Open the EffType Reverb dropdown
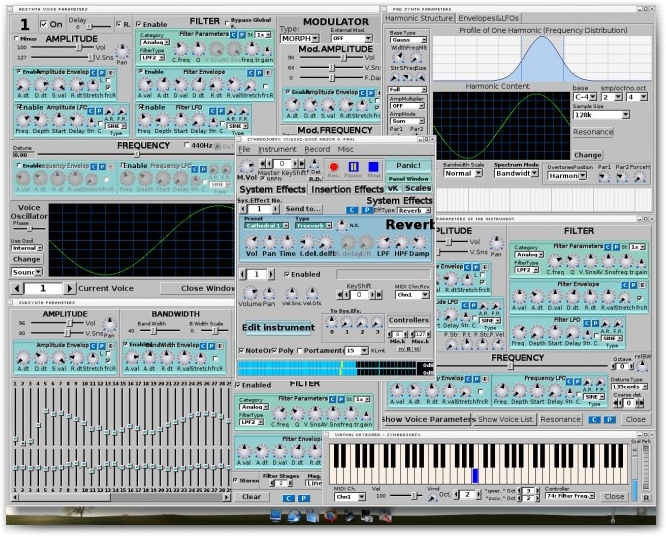666x536 pixels. (x=414, y=210)
